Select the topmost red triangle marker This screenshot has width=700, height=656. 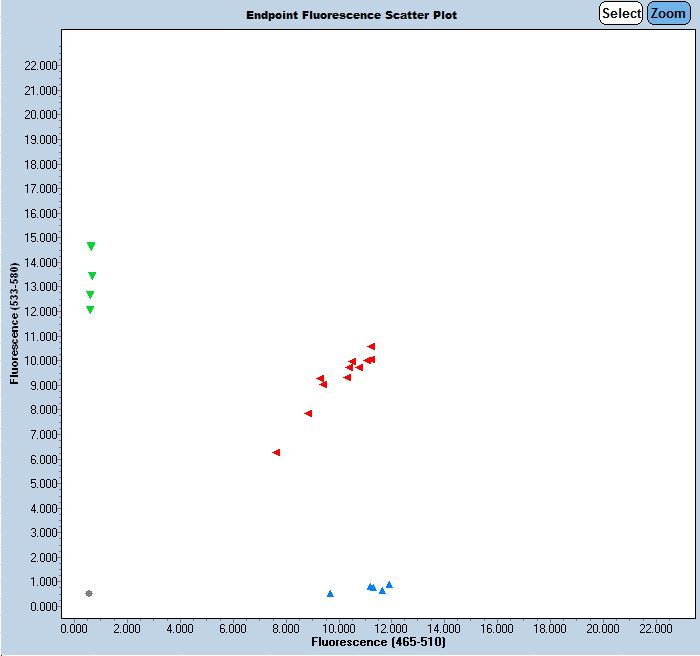371,347
